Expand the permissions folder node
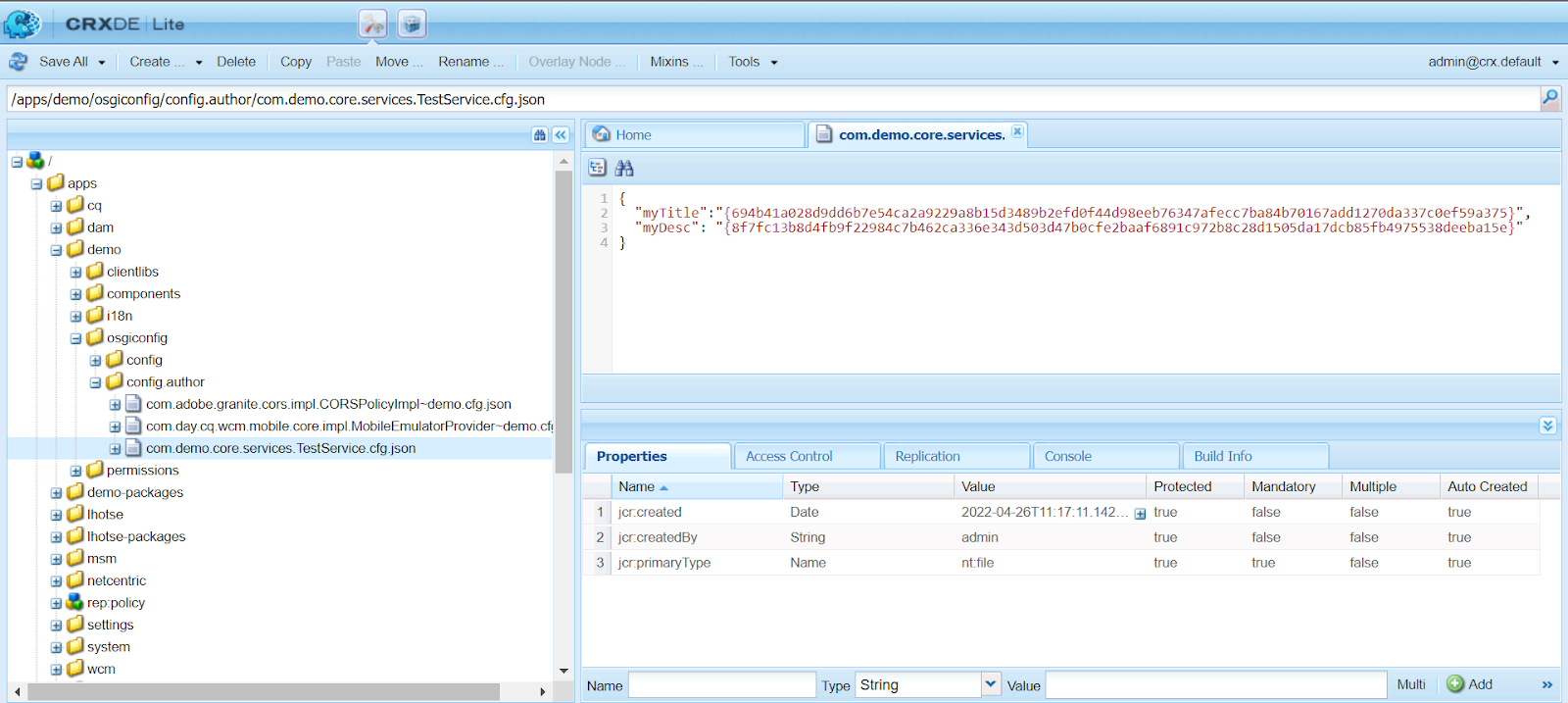Screen dimensions: 1568x703 click(x=75, y=471)
